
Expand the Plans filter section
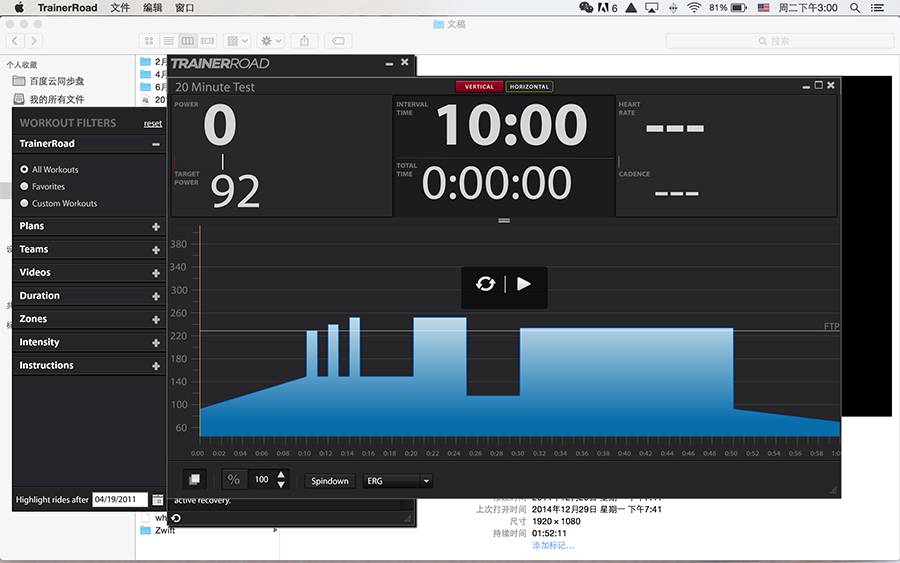point(156,227)
